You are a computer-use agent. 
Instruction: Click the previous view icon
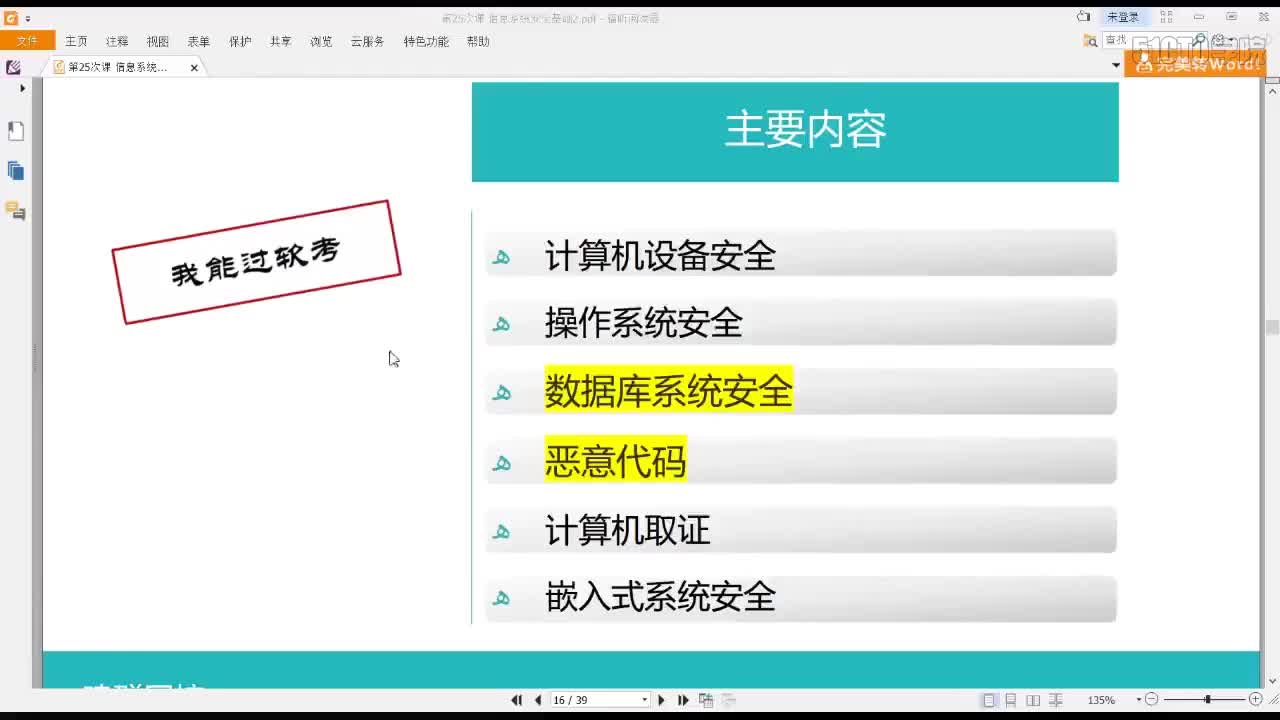706,700
